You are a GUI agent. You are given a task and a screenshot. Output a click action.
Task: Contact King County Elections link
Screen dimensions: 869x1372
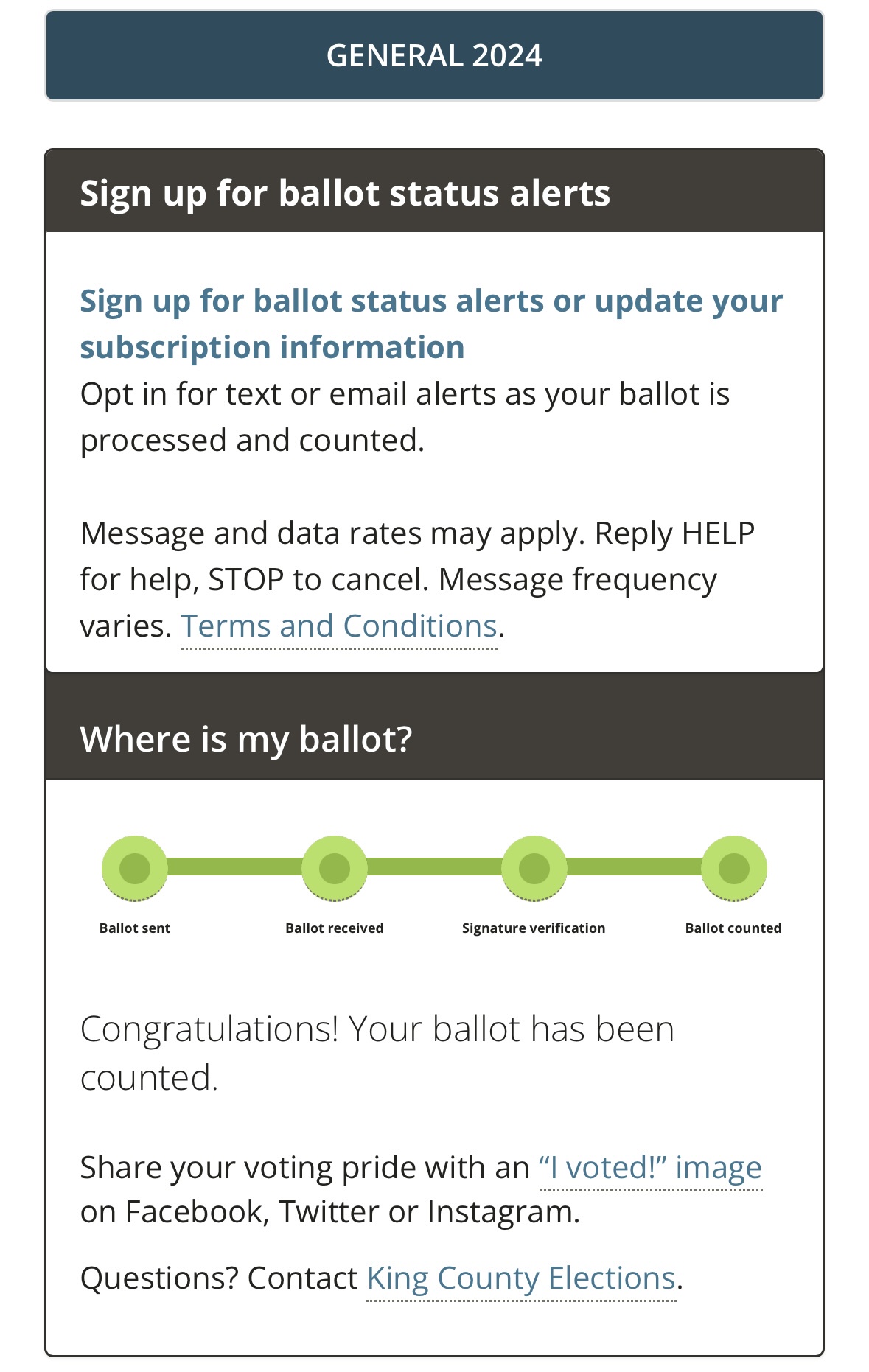(521, 1278)
